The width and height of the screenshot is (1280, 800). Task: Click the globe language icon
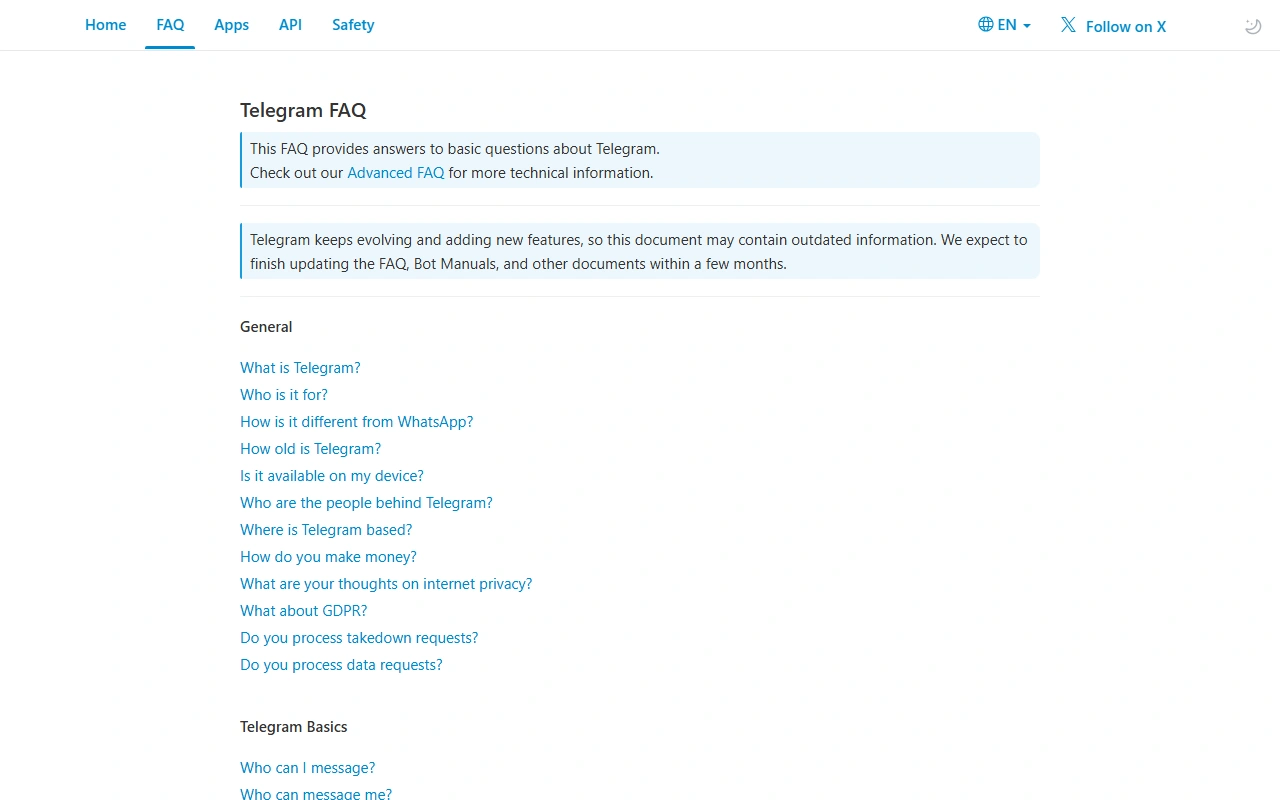[x=986, y=25]
